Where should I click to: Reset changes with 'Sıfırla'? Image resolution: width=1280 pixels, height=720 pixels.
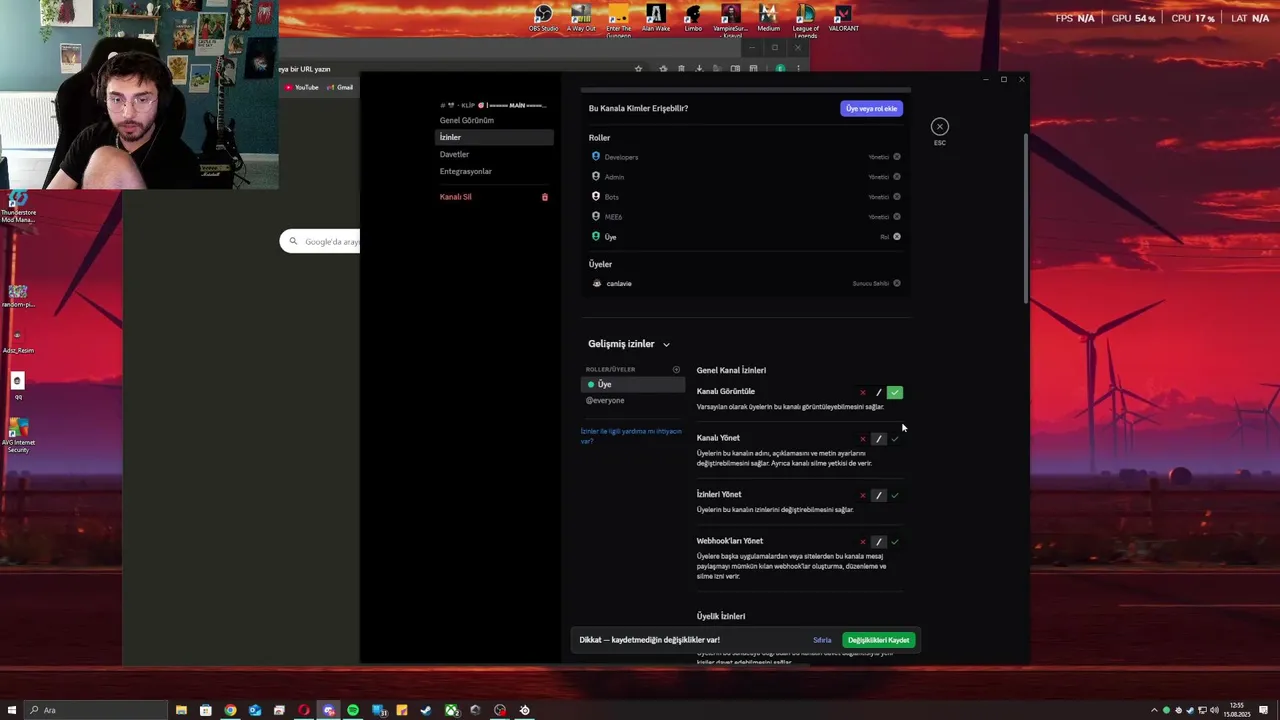coord(822,640)
